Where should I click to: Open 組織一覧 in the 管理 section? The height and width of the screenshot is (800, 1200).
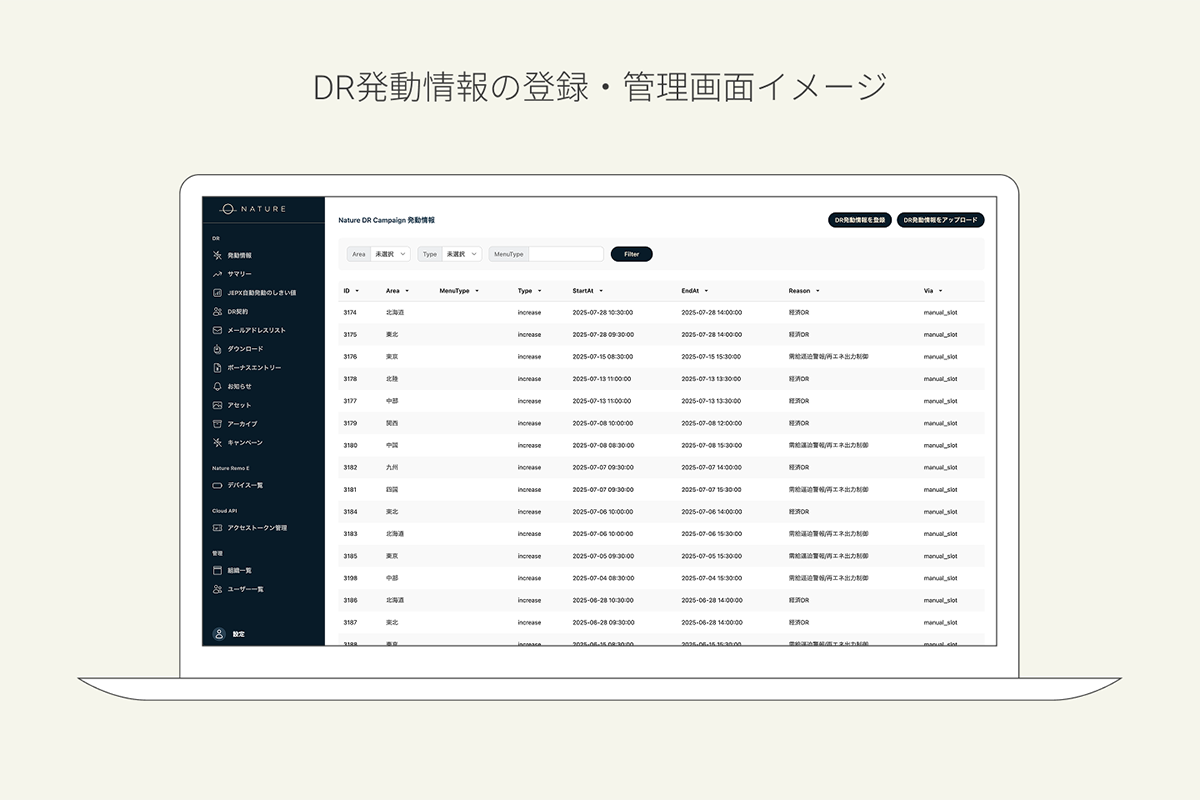click(x=218, y=569)
